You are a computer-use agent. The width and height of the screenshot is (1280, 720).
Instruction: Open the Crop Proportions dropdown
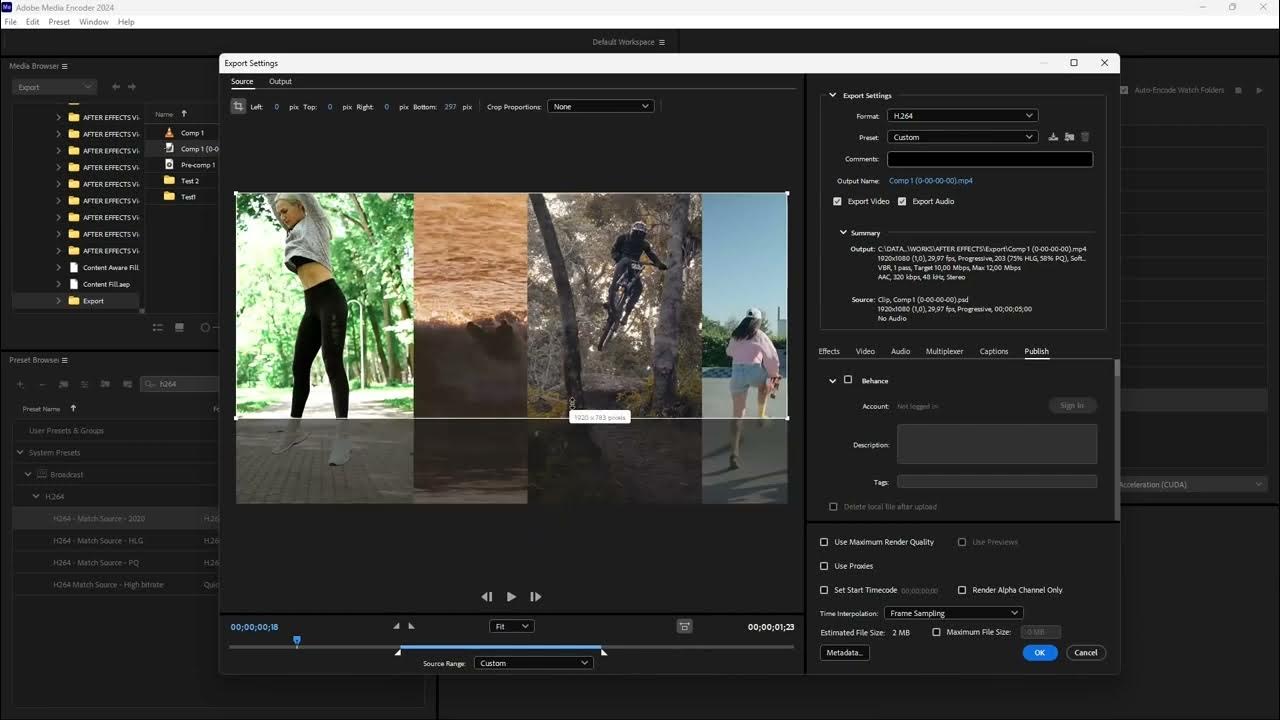click(x=601, y=106)
